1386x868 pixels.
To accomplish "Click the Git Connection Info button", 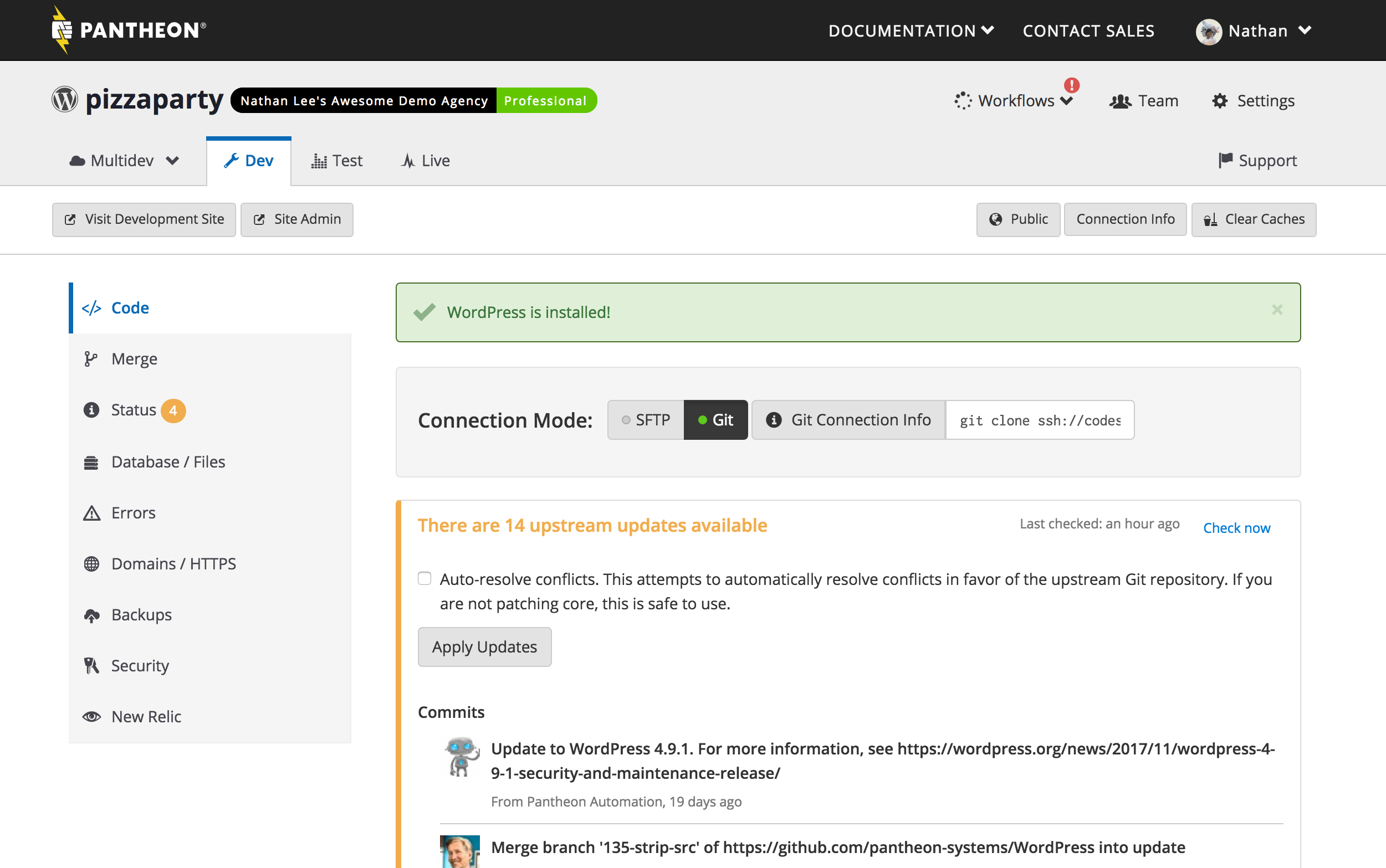I will 848,420.
